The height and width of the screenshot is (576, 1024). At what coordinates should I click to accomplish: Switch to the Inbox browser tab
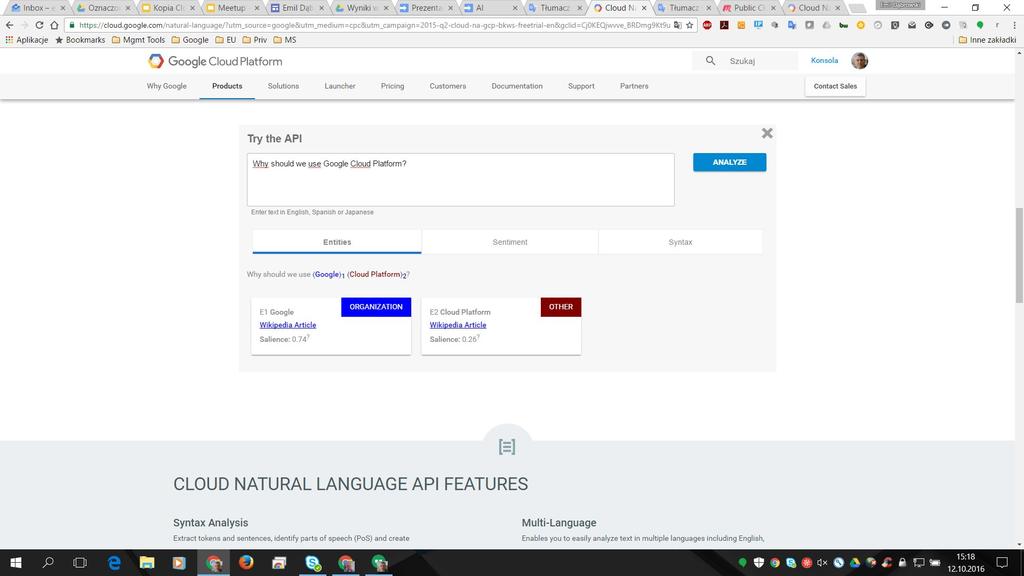point(37,8)
